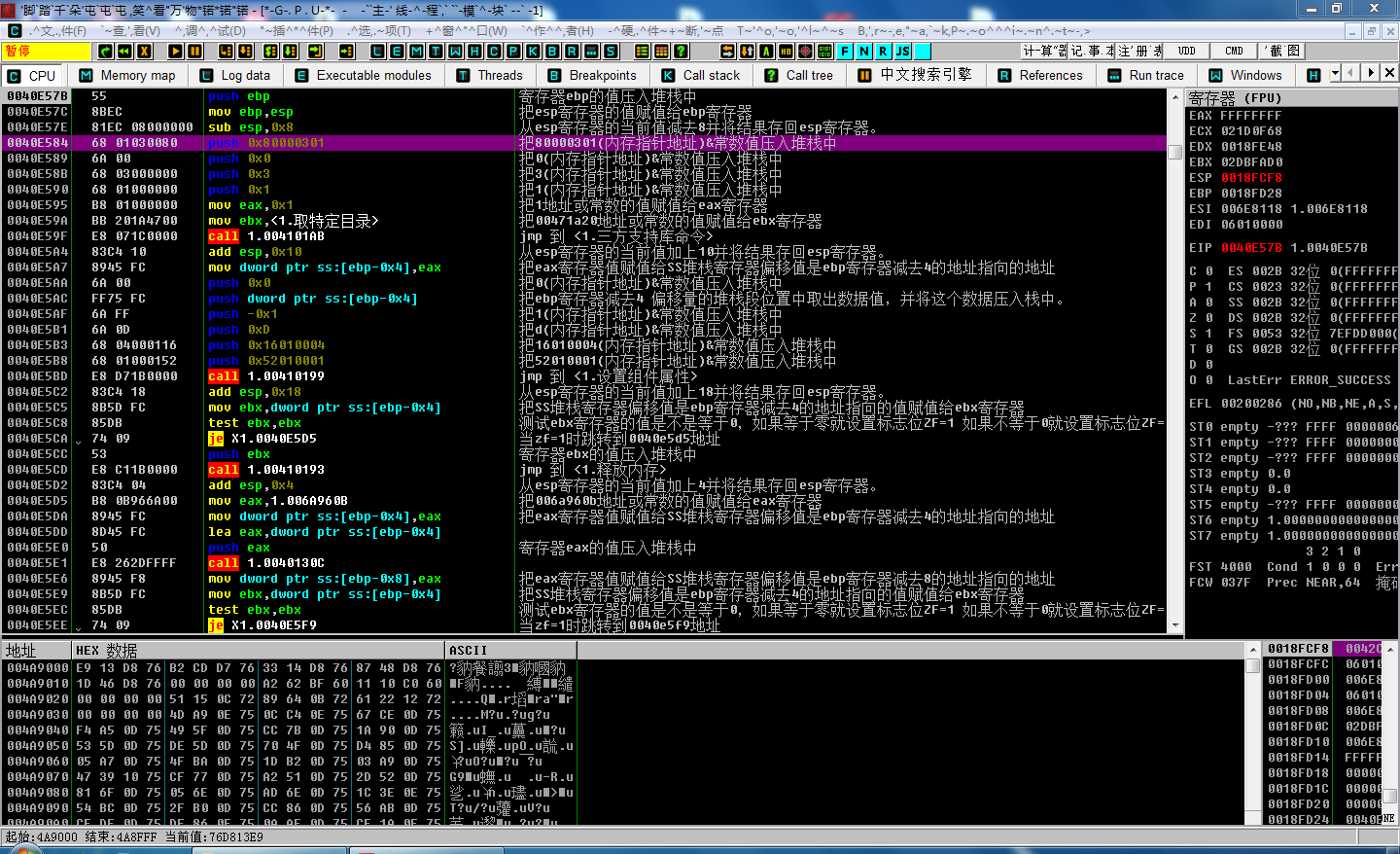Click the UDD toolbar button
This screenshot has height=854, width=1400.
click(1187, 51)
